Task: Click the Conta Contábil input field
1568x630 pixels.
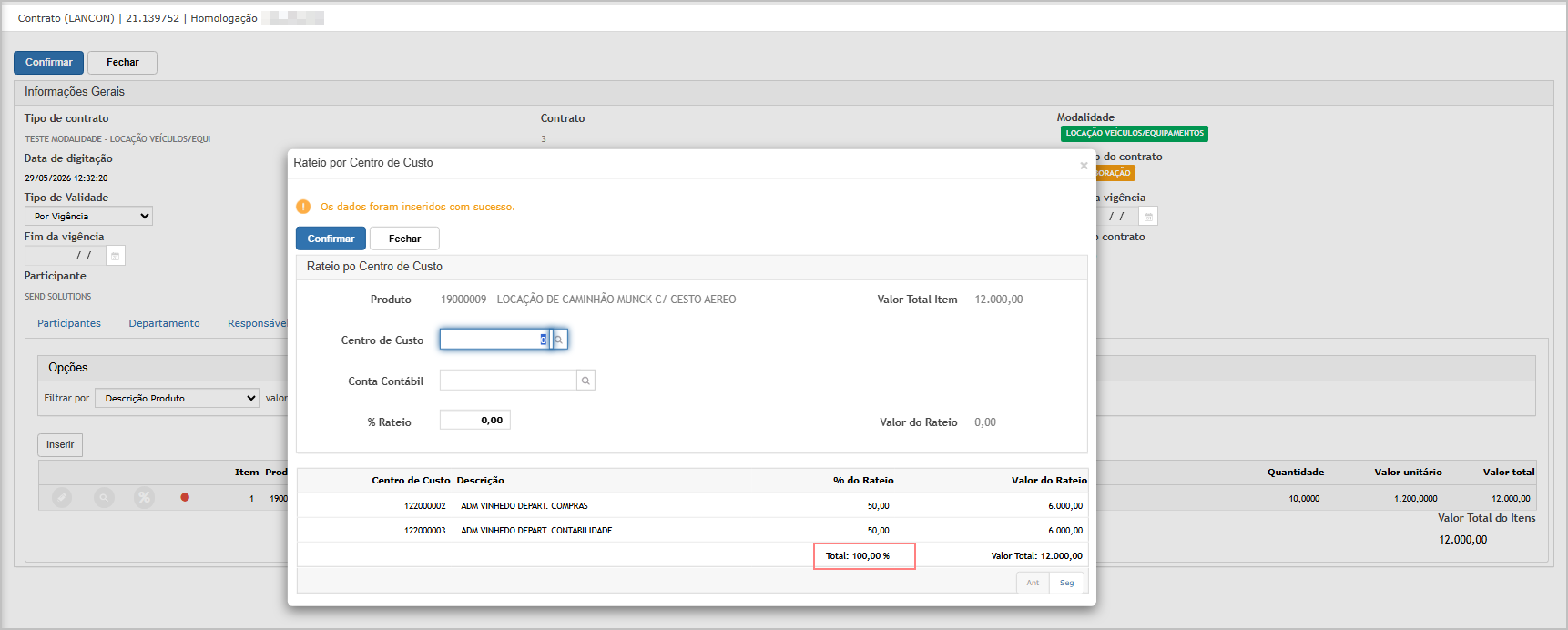Action: click(508, 381)
